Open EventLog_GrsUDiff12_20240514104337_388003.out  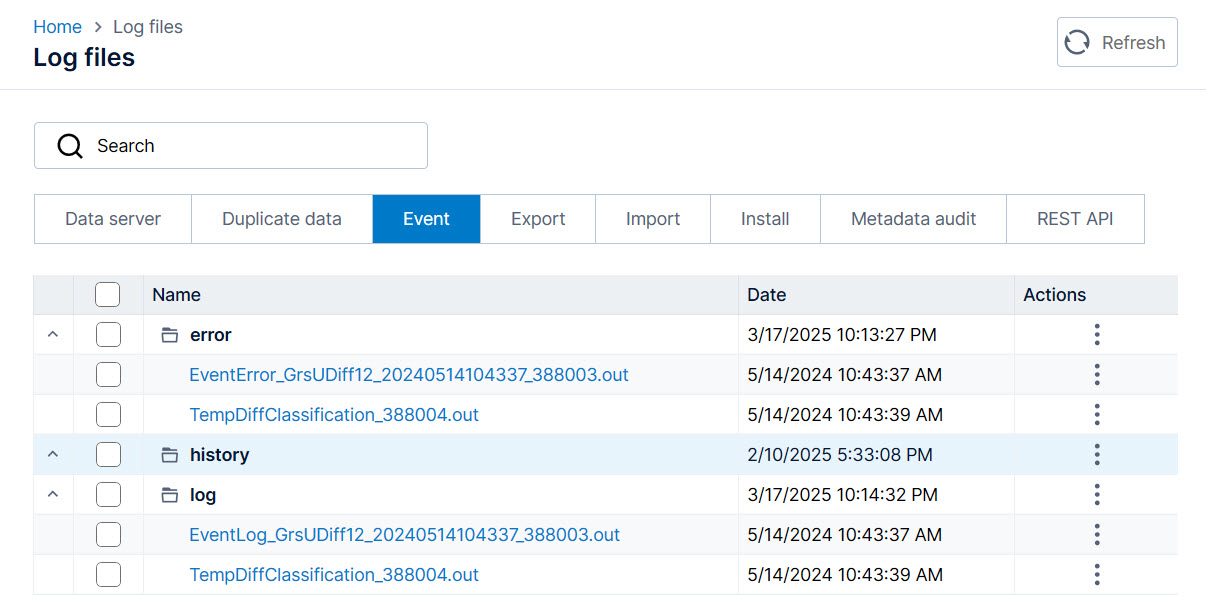coord(405,534)
